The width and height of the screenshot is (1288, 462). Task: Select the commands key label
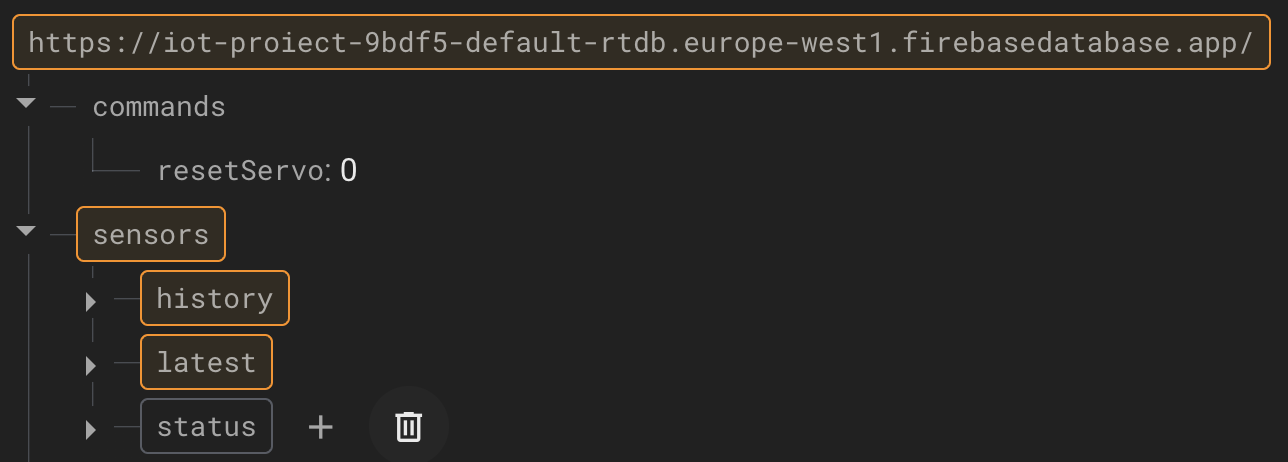click(159, 106)
